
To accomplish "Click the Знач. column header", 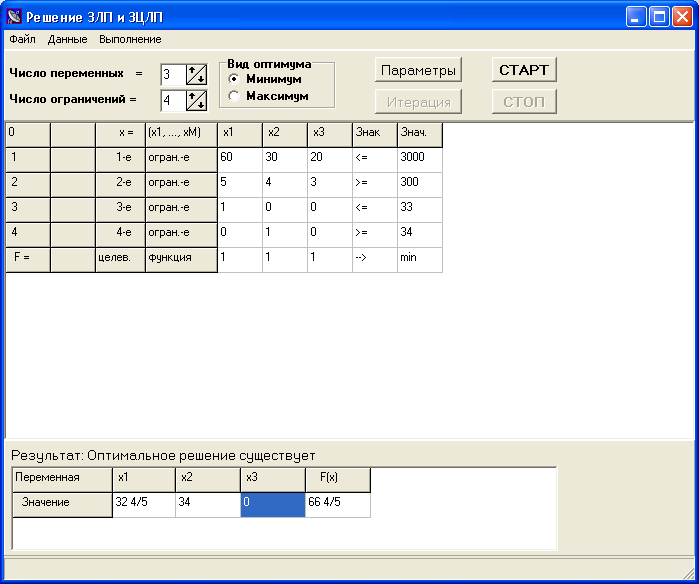I will point(420,135).
